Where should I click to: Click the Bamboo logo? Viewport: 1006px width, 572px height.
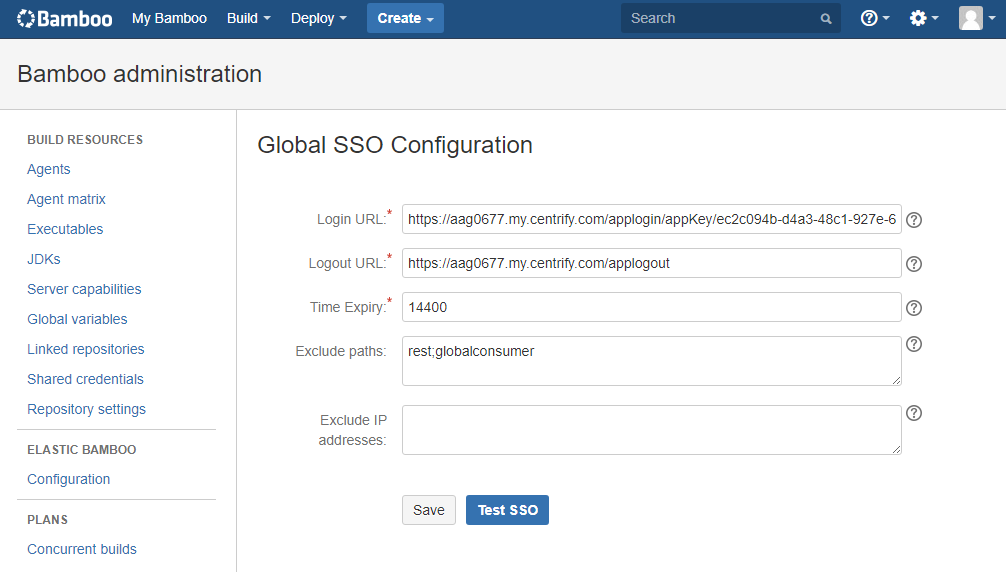click(x=65, y=18)
